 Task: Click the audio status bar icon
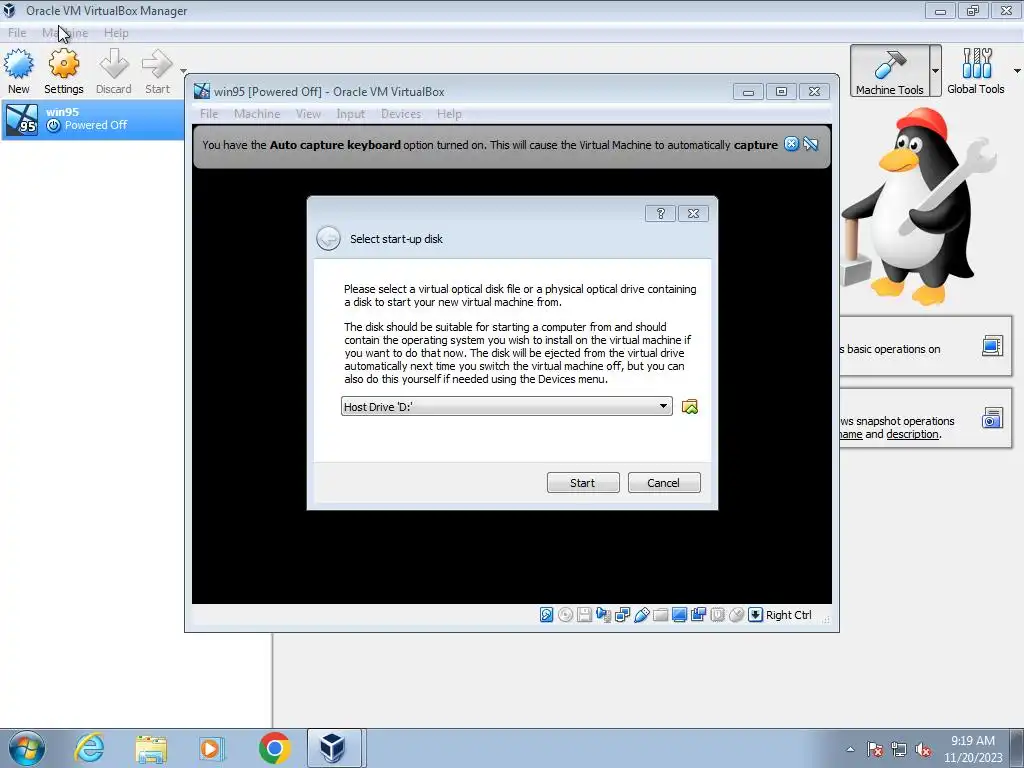click(603, 615)
